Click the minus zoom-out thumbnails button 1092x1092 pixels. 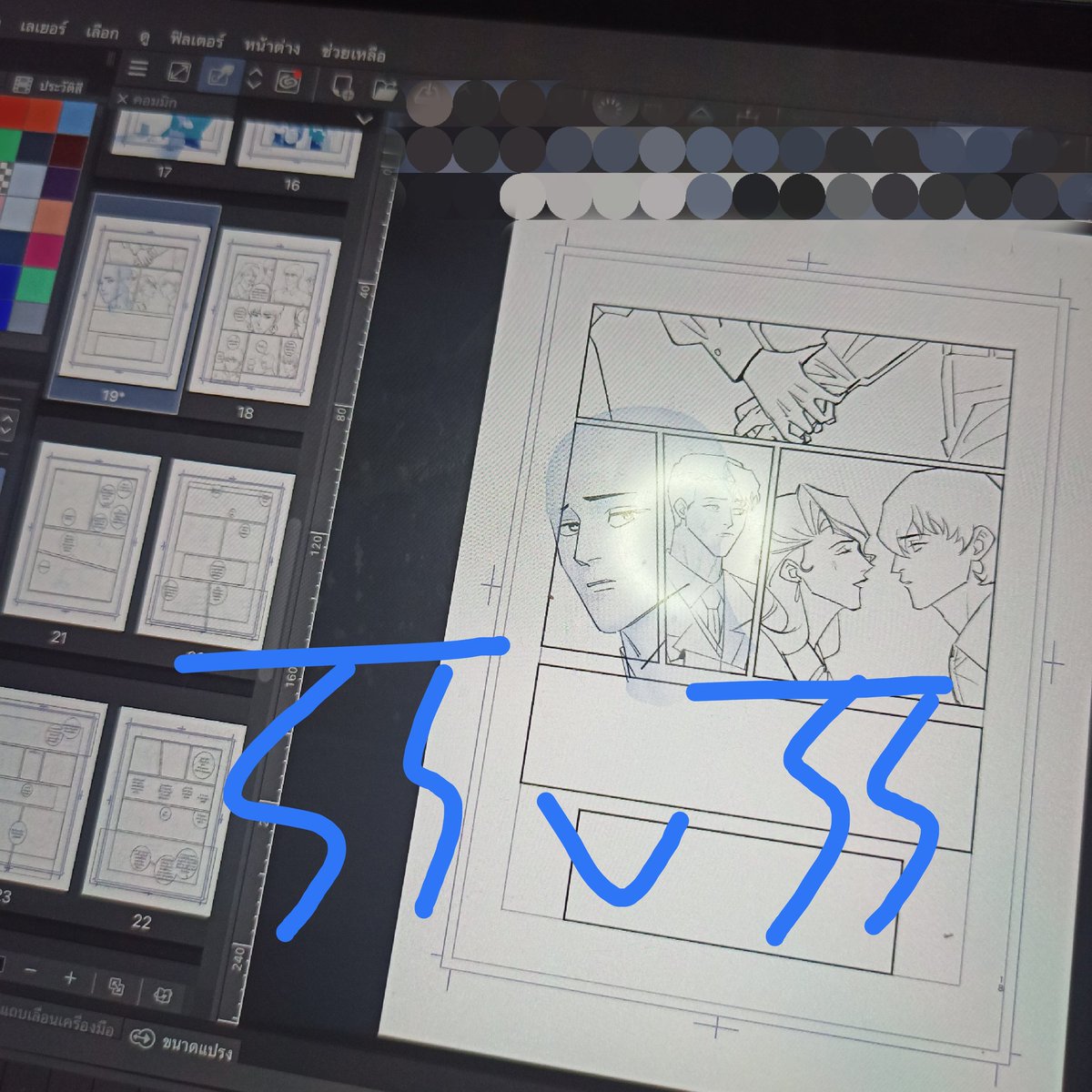tap(31, 972)
